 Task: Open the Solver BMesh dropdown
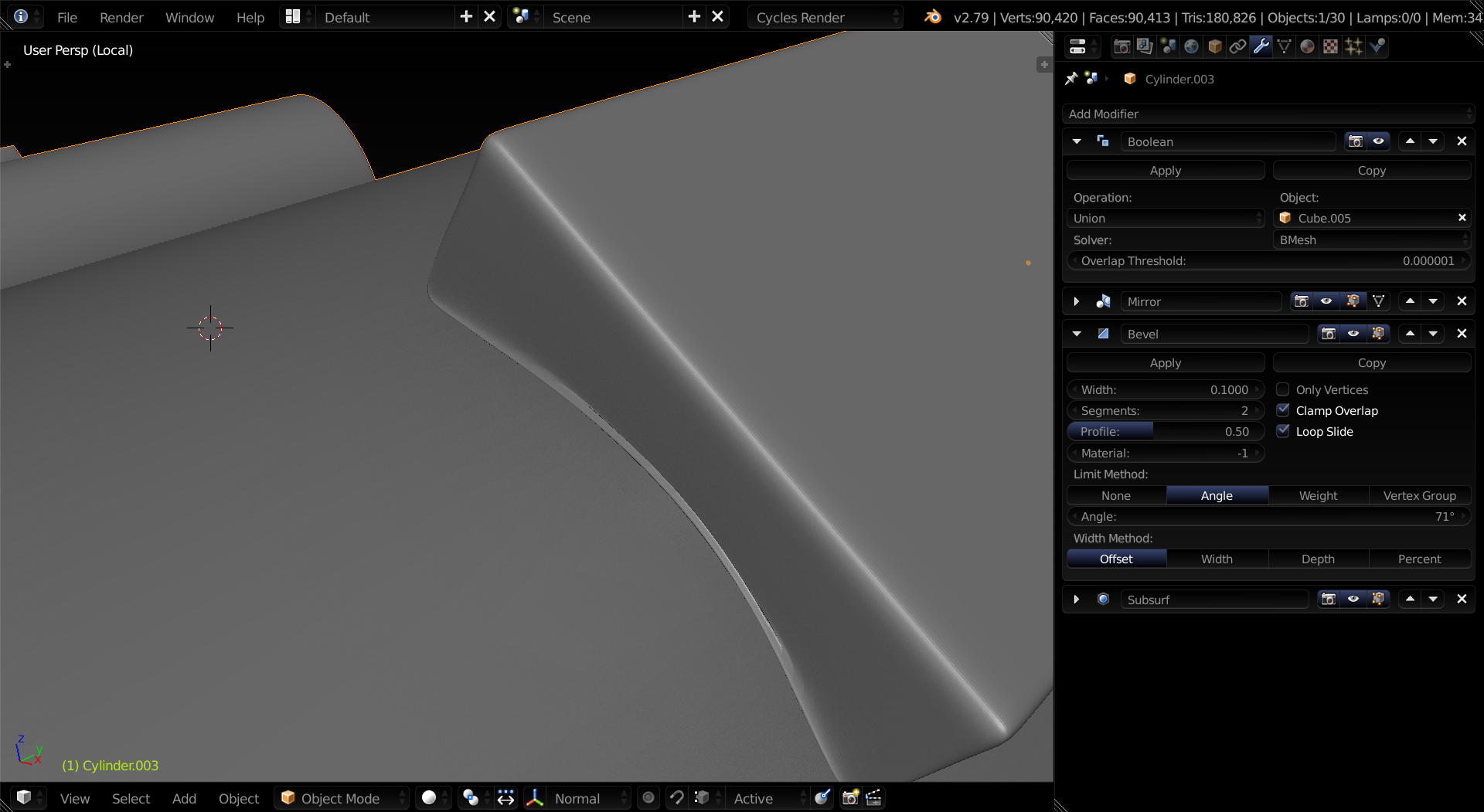[1372, 240]
